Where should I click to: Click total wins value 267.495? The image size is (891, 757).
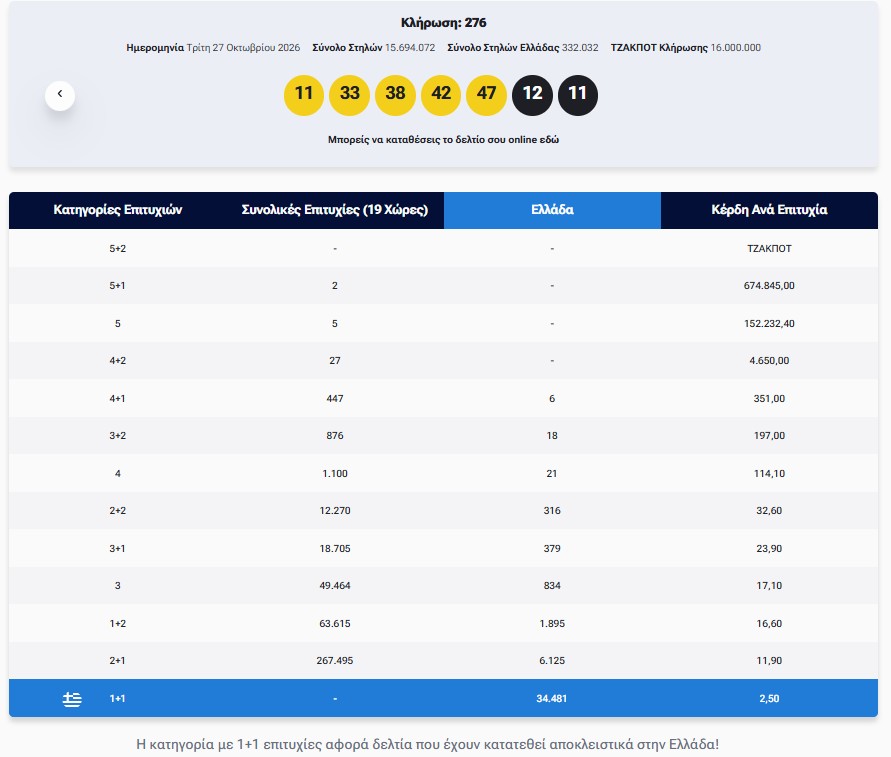pyautogui.click(x=335, y=661)
